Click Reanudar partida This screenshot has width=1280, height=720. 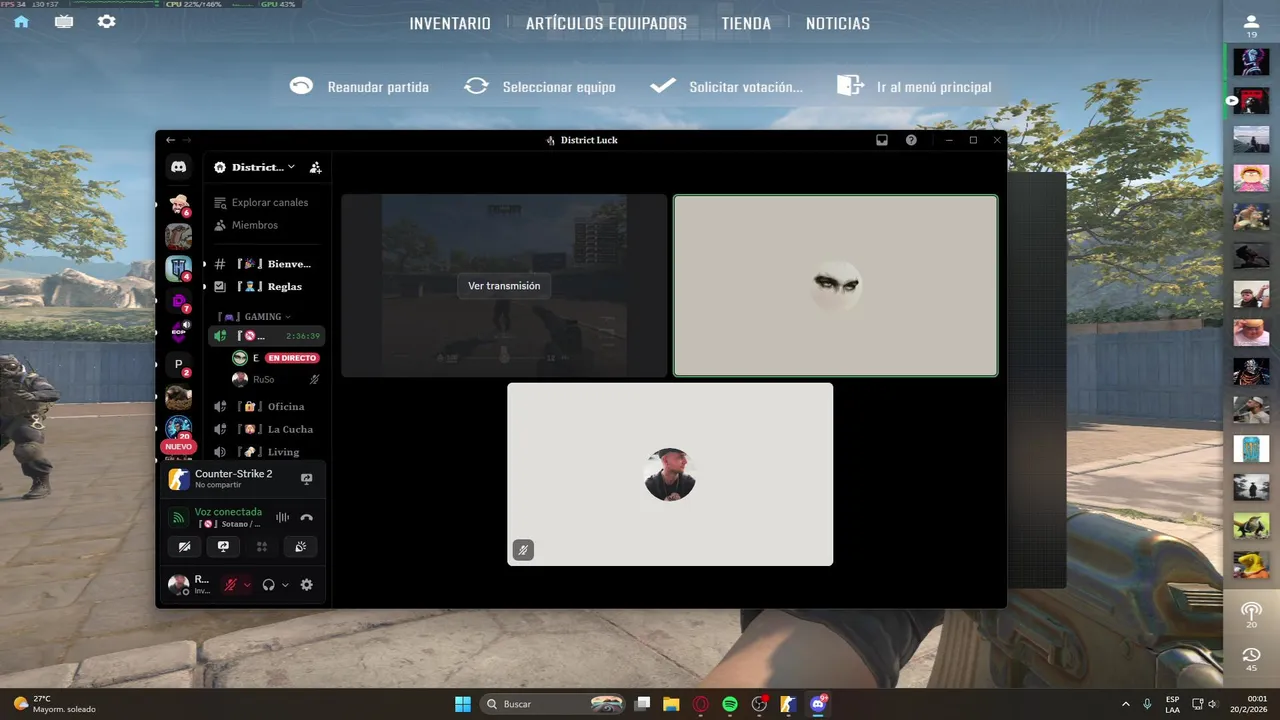(x=359, y=87)
